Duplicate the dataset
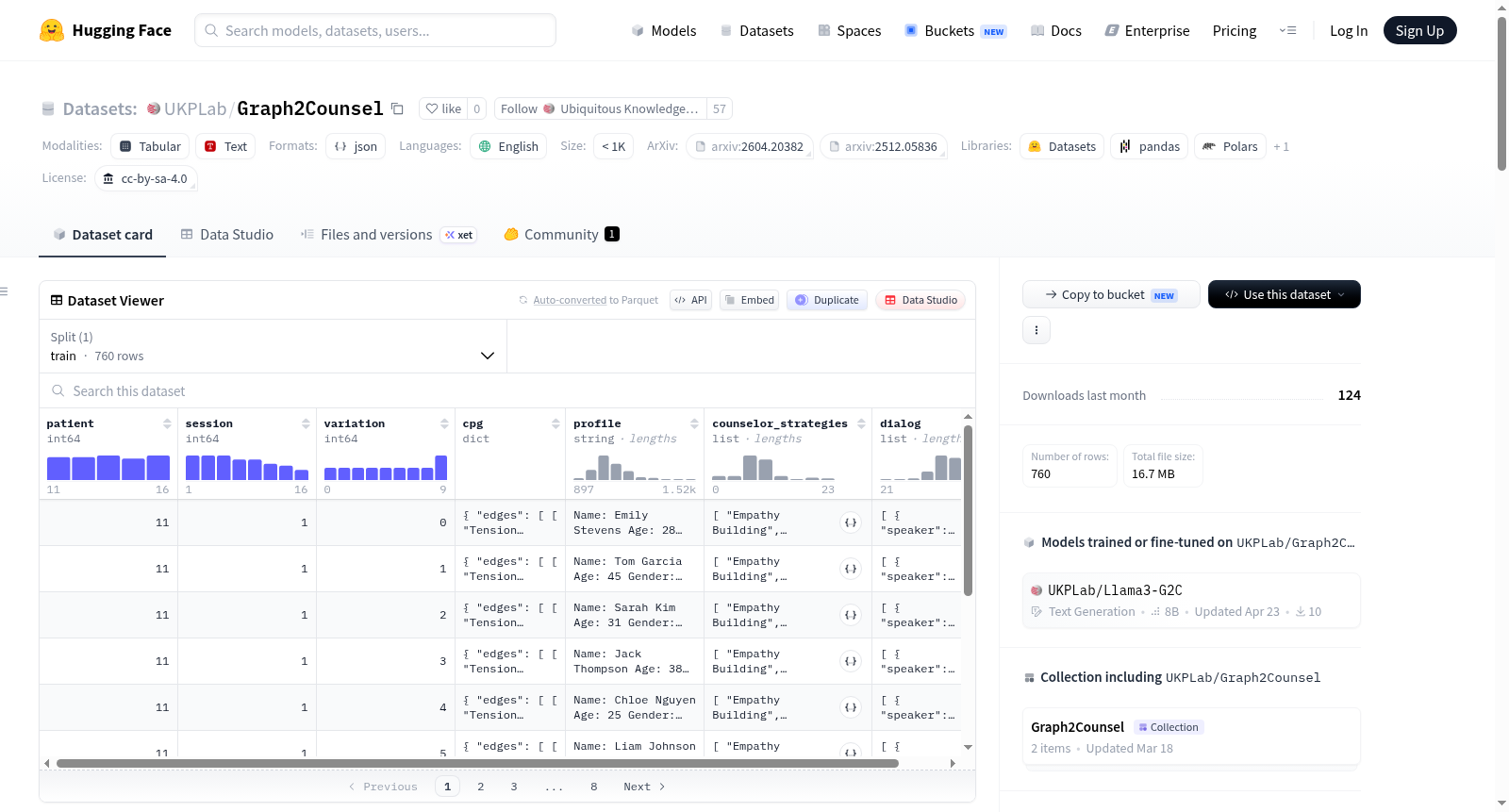Viewport: 1509px width, 812px height. 827,300
